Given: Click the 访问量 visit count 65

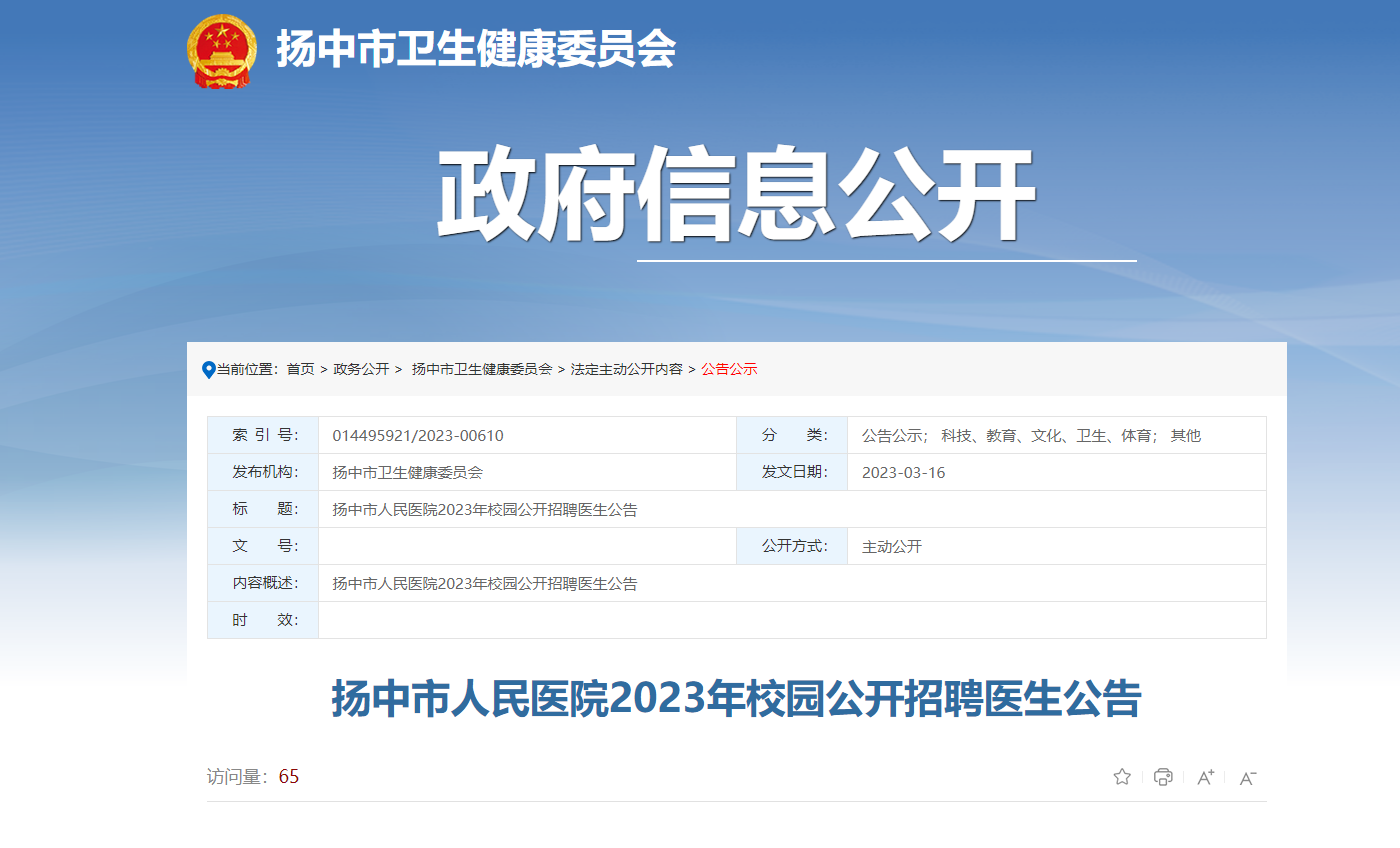Looking at the screenshot, I should coord(288,777).
